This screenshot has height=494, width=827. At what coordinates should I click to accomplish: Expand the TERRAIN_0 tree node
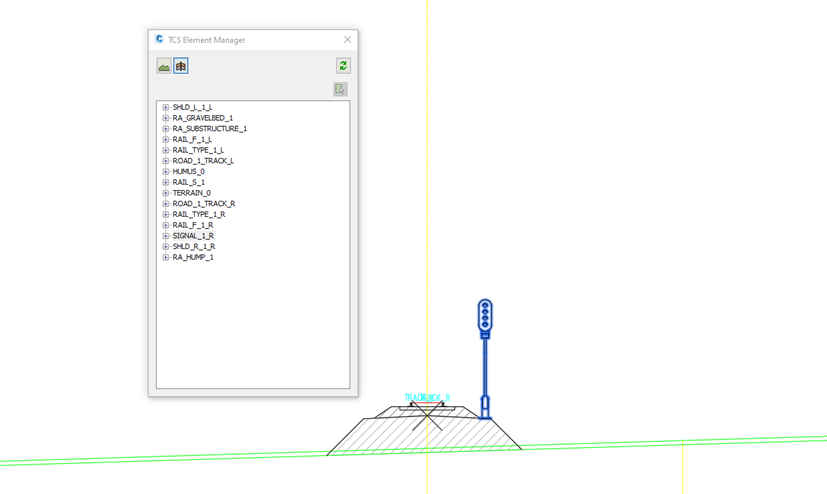(x=166, y=193)
